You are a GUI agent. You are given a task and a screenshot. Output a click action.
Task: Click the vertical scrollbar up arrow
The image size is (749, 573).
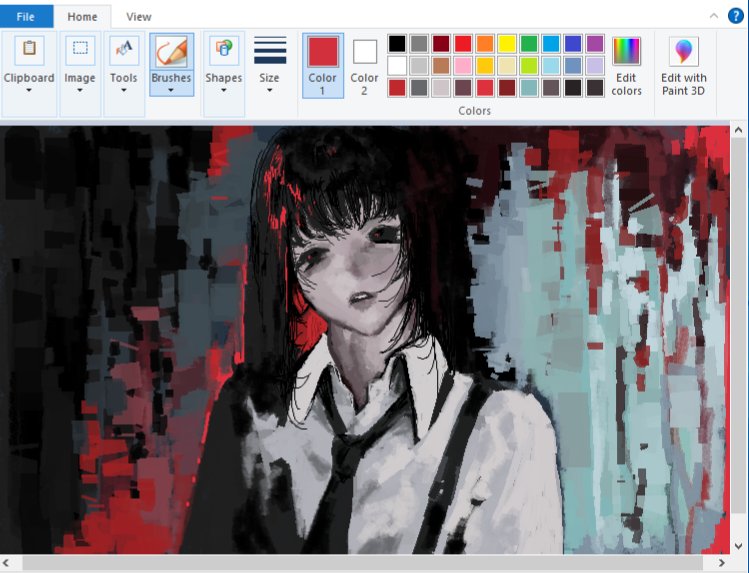(x=738, y=130)
